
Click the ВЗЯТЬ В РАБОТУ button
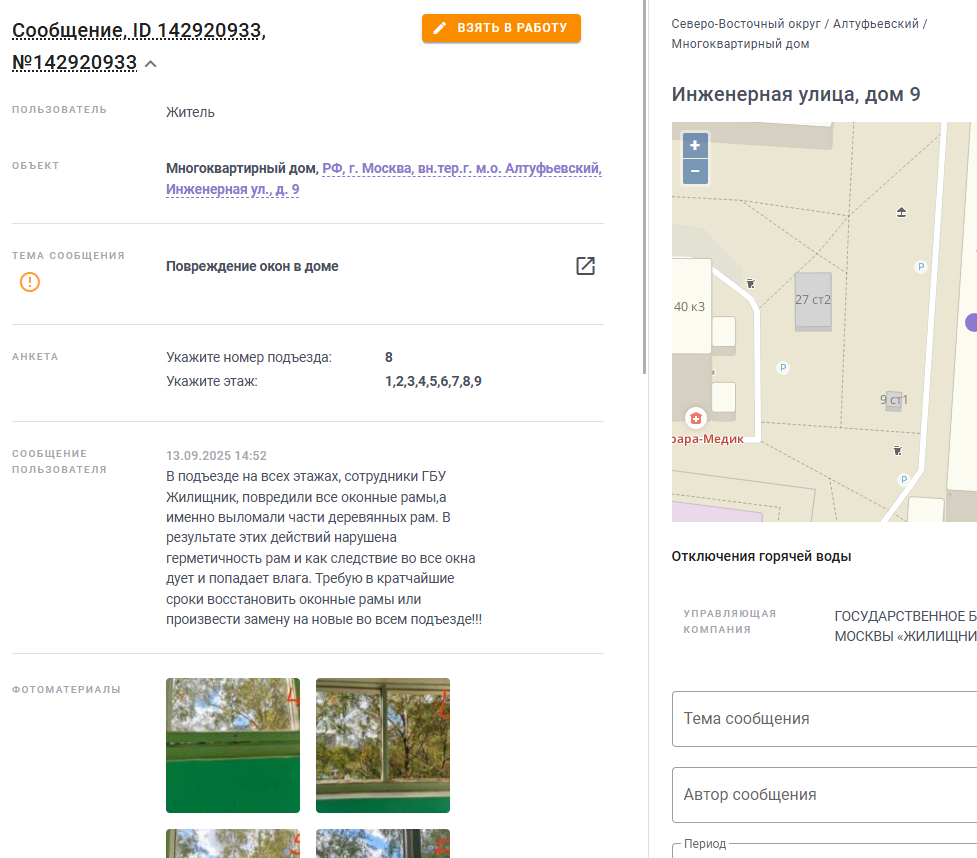501,28
